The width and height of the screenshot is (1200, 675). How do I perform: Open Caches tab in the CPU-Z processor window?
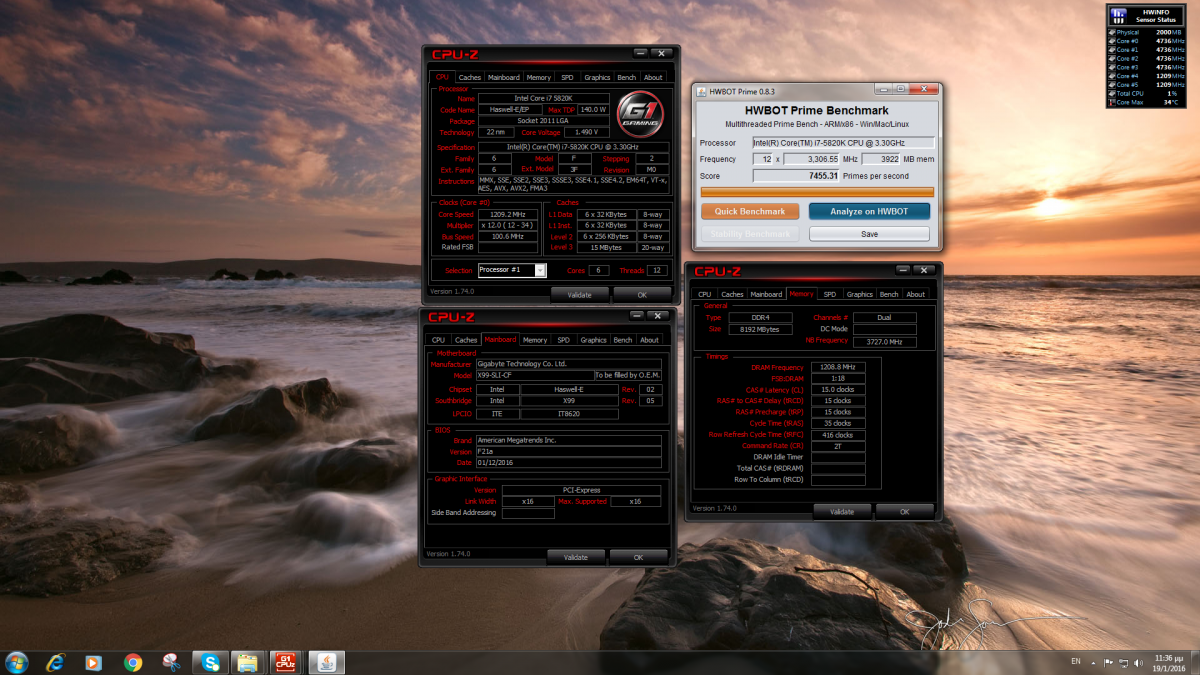click(x=469, y=77)
